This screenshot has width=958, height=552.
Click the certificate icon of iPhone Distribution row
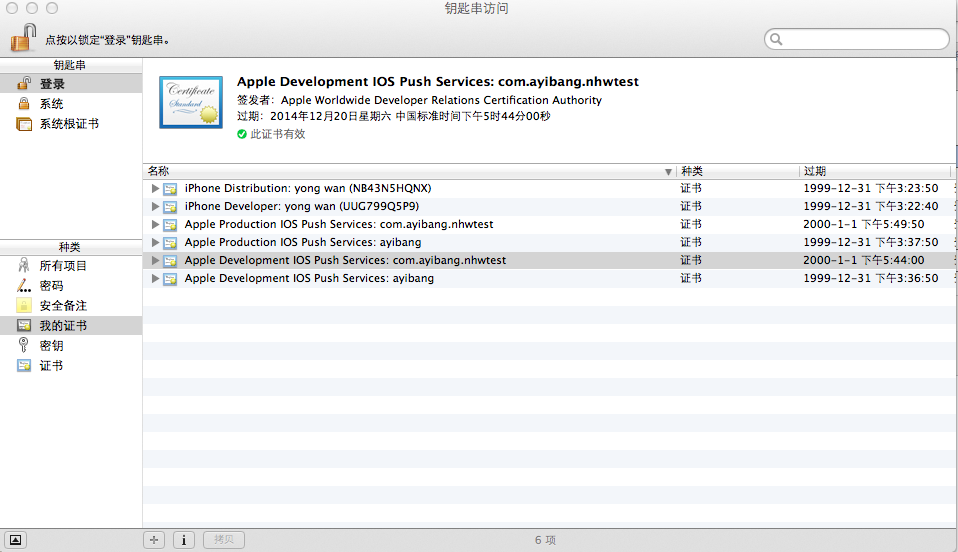(x=170, y=189)
